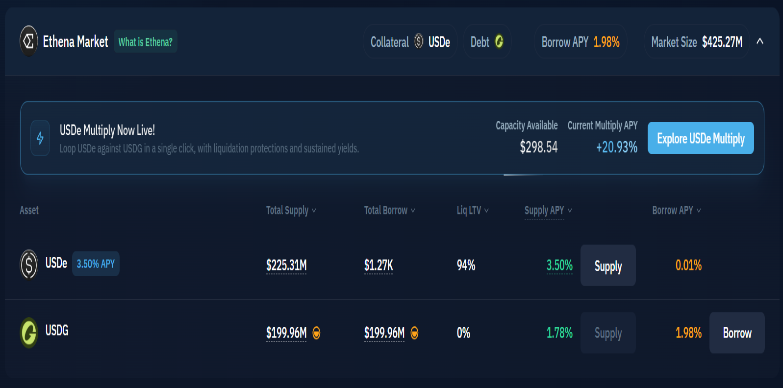Open the What is Ethena? link
The width and height of the screenshot is (783, 388).
point(145,42)
